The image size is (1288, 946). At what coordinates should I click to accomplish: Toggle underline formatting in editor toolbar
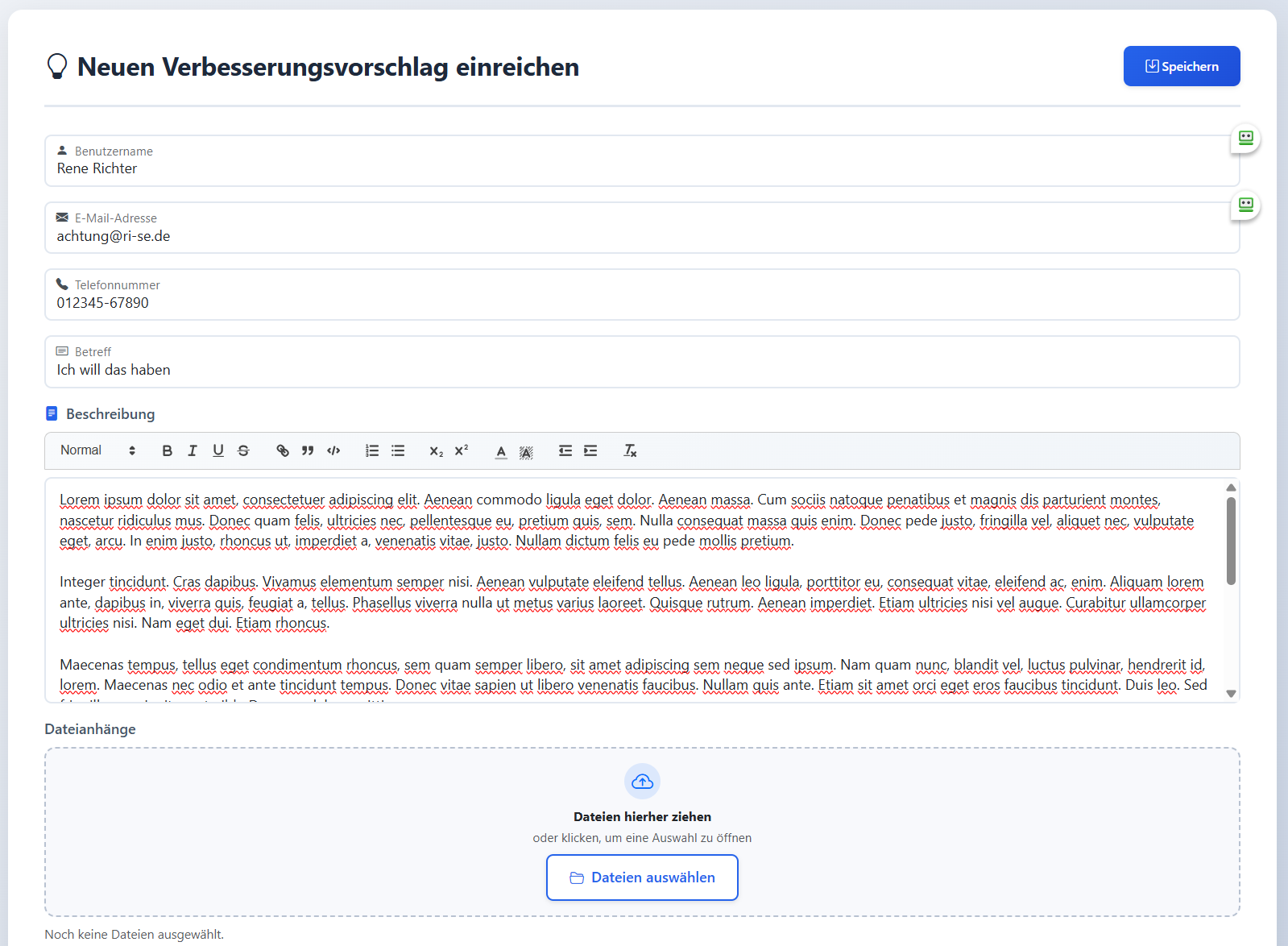(x=218, y=450)
